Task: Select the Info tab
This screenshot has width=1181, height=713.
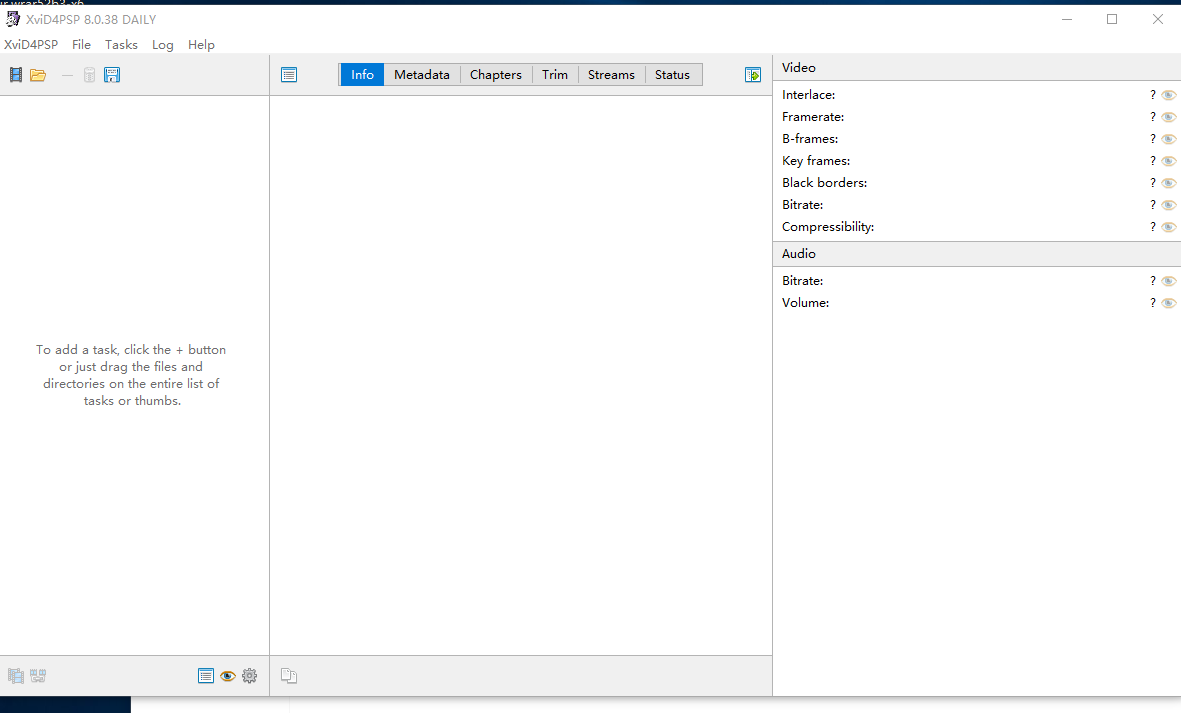Action: point(362,75)
